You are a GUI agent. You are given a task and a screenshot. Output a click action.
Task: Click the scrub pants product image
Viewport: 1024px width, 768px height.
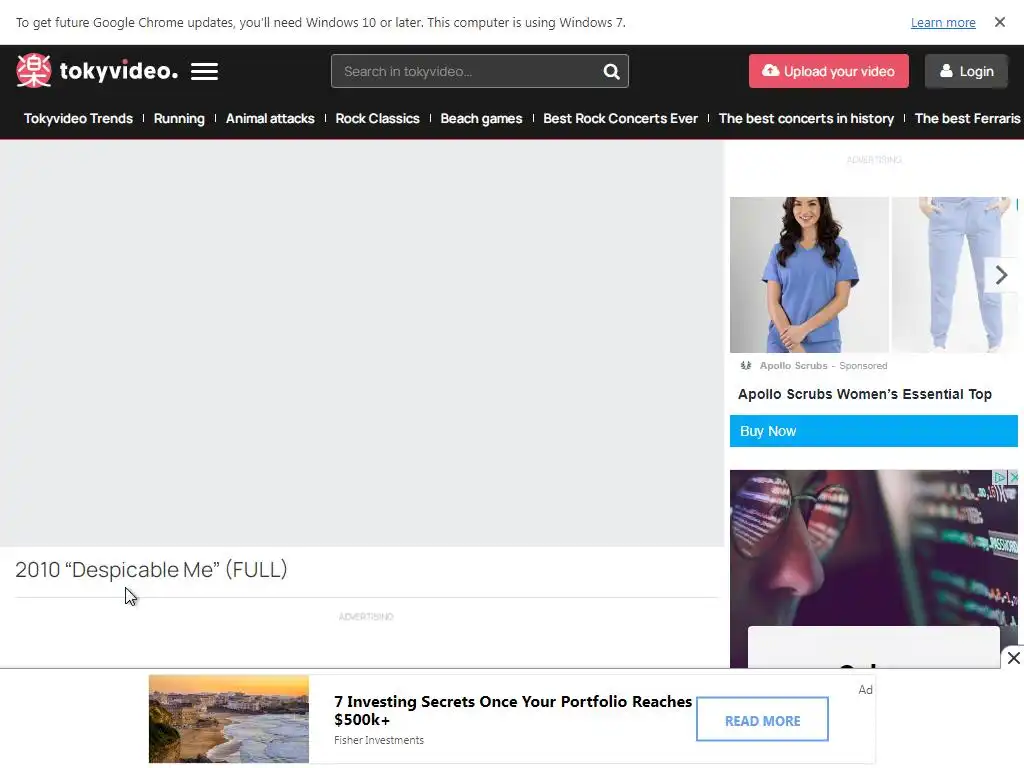954,274
